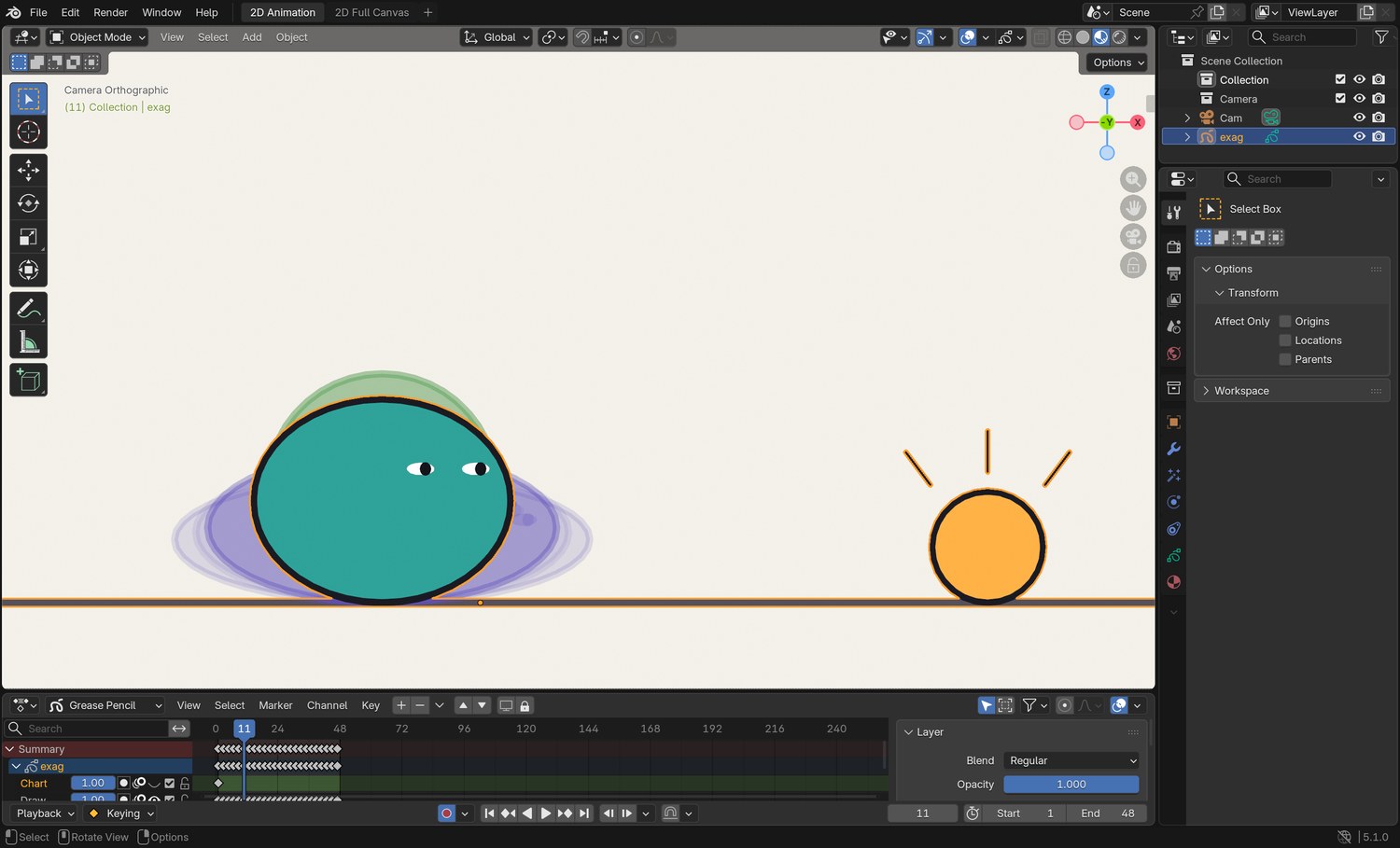Viewport: 1400px width, 848px height.
Task: Select the Chart layer channel
Action: tap(34, 784)
